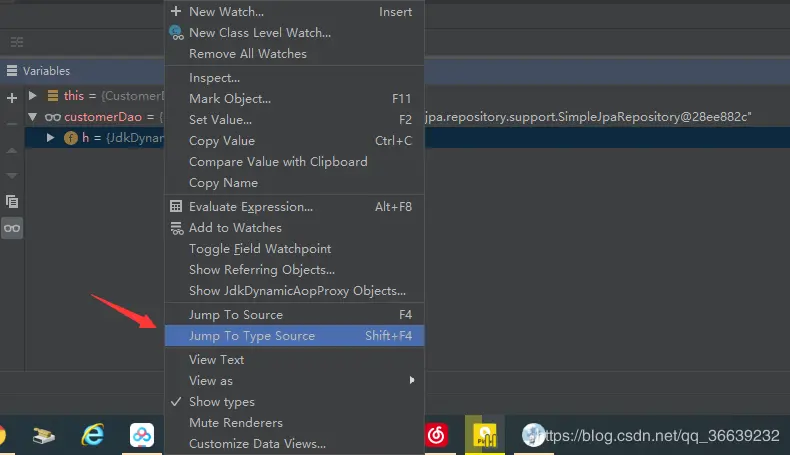Choose New Watch... from the context menu
The image size is (790, 455).
[x=294, y=12]
